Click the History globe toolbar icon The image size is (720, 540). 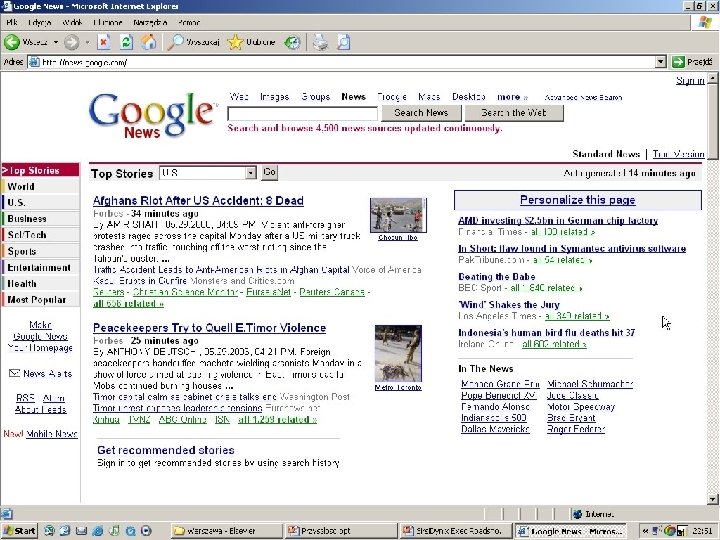point(292,42)
